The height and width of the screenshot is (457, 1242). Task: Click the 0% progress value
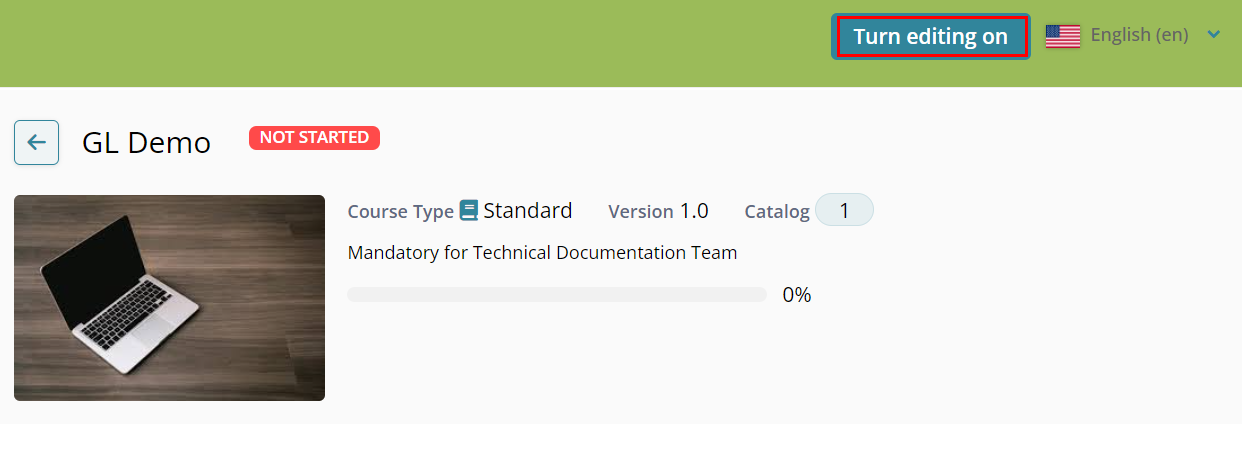click(x=796, y=295)
